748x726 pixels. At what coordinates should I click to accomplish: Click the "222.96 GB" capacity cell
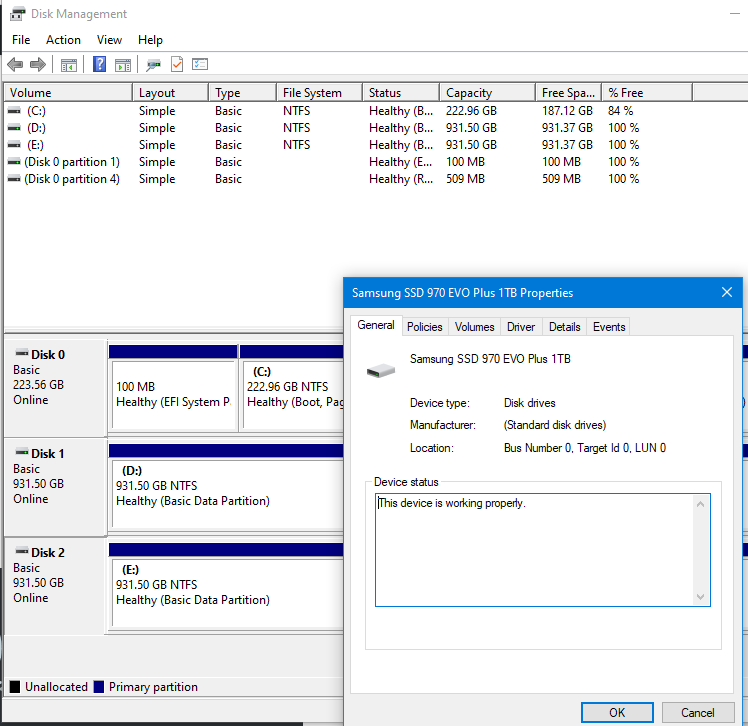pos(471,111)
